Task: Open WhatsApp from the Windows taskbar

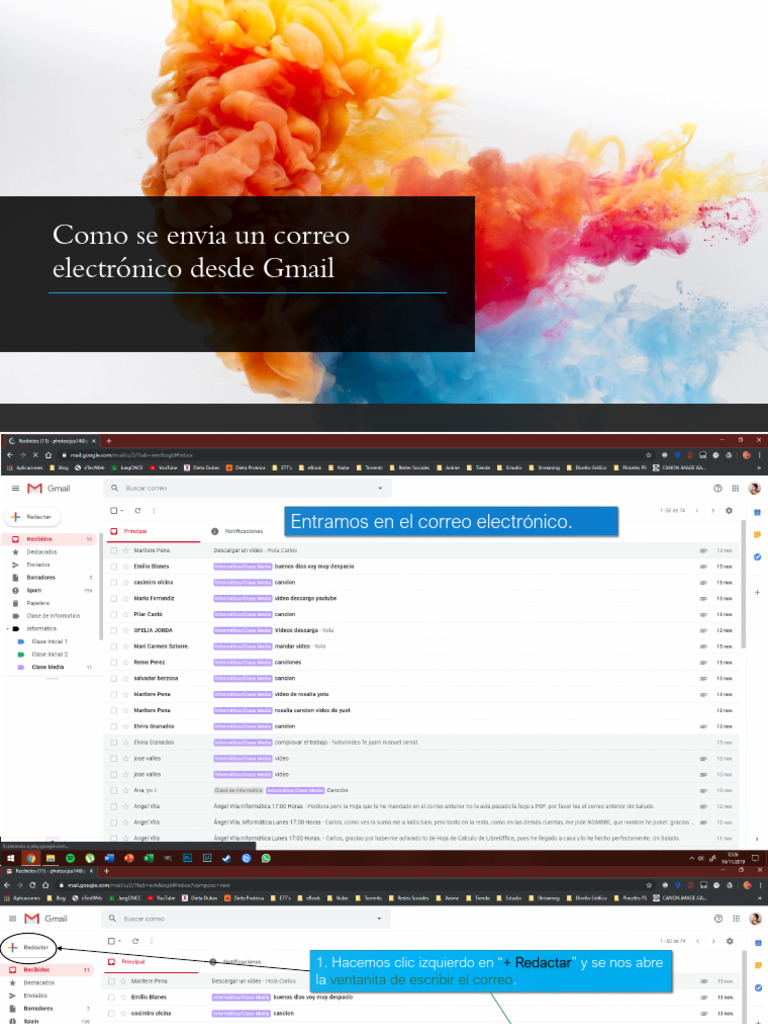Action: pyautogui.click(x=266, y=858)
